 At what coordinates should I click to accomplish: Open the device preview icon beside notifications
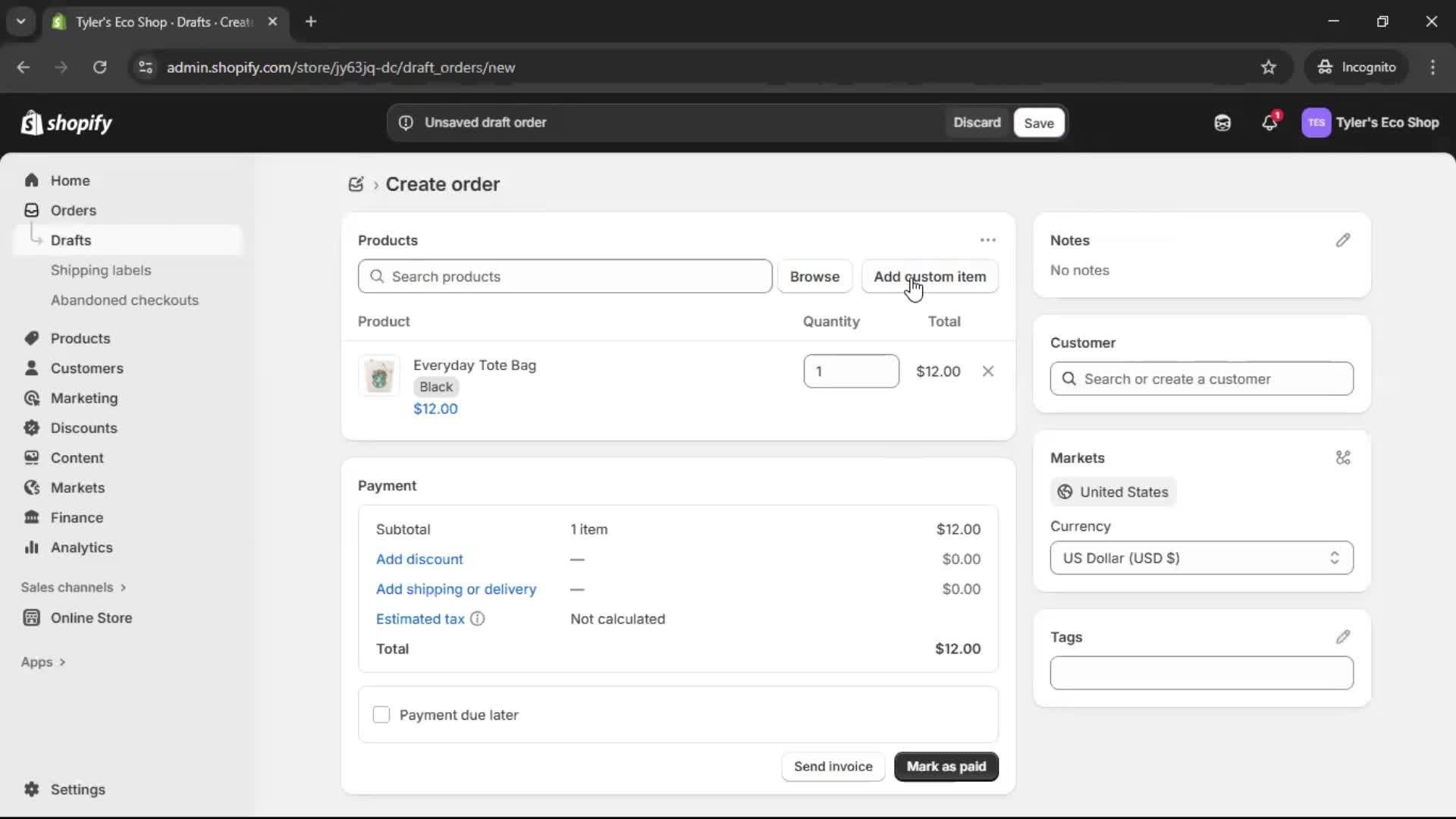point(1222,123)
